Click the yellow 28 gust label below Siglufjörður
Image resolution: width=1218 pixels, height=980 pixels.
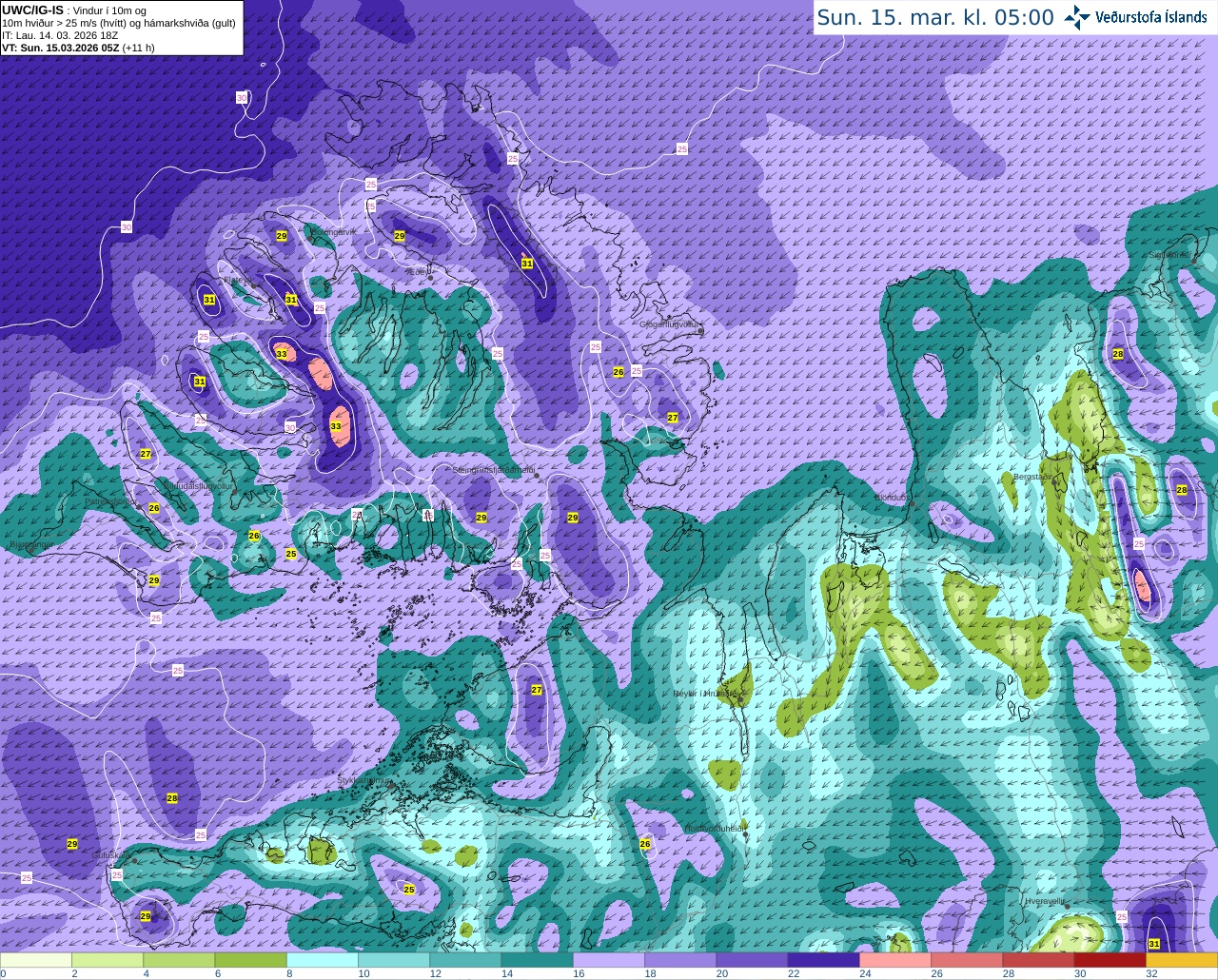(x=1118, y=354)
